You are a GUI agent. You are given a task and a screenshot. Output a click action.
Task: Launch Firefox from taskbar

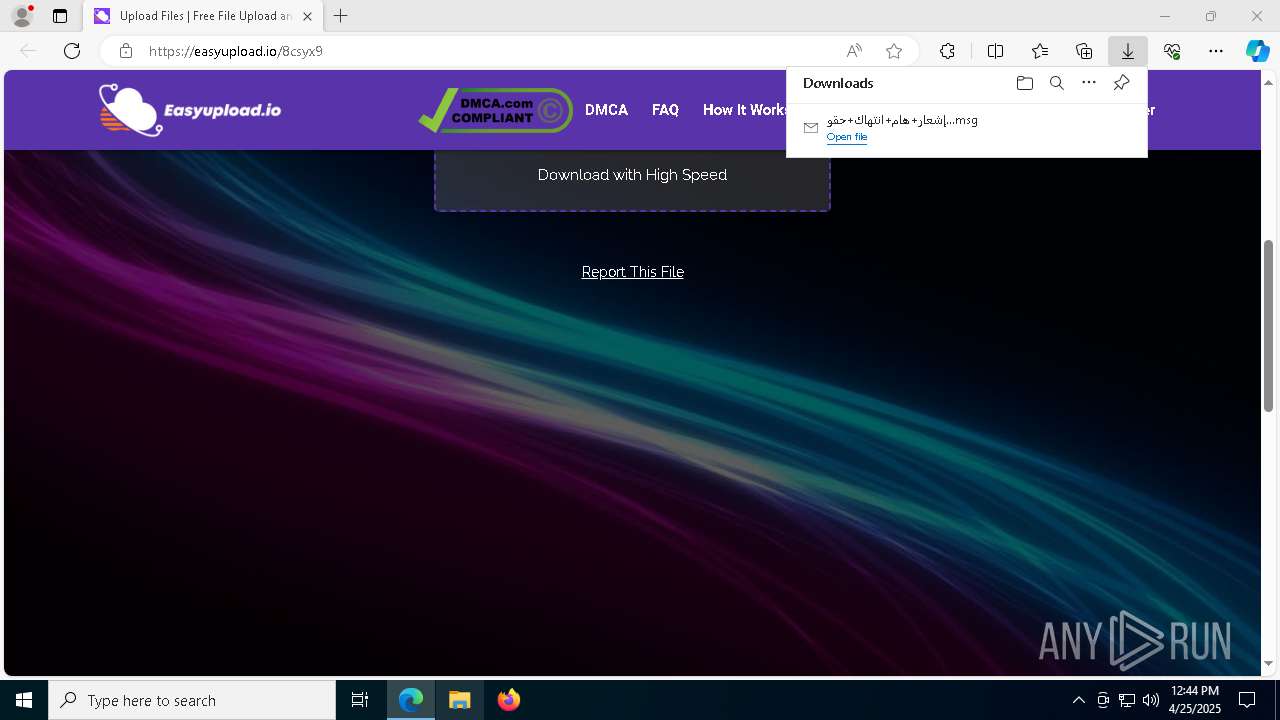(x=508, y=700)
